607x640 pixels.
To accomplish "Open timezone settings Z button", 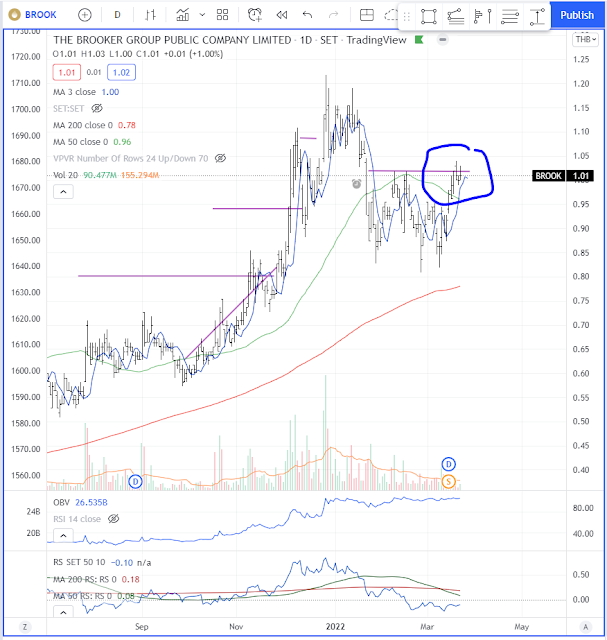I will [25, 627].
